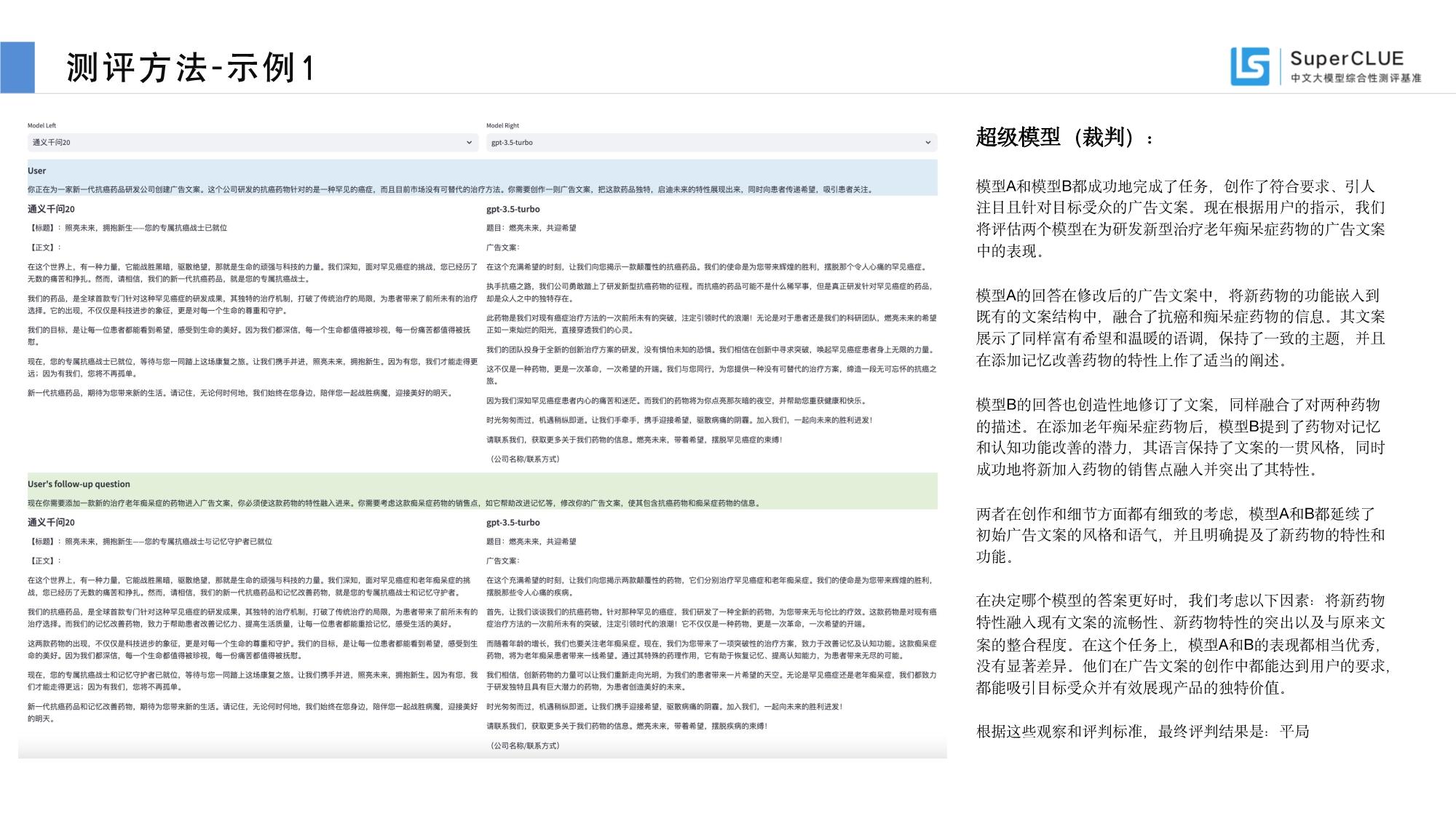Click the title line ending 与记忆守护者已就位

(150, 542)
